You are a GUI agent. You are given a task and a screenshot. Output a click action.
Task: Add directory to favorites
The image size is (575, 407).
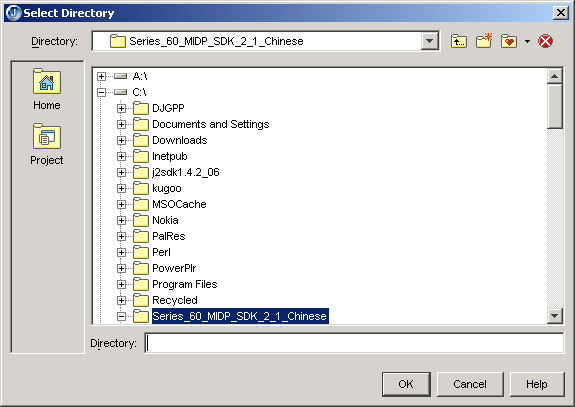[509, 41]
